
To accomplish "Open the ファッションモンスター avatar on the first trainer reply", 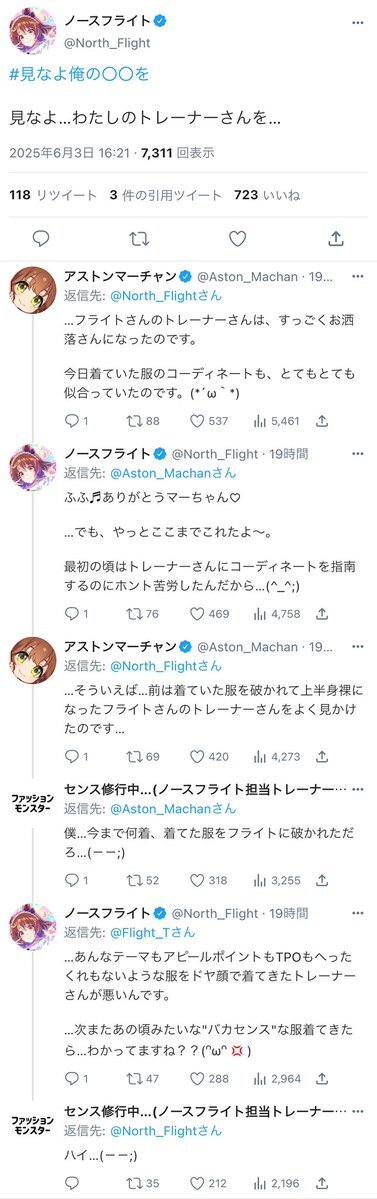I will [32, 803].
